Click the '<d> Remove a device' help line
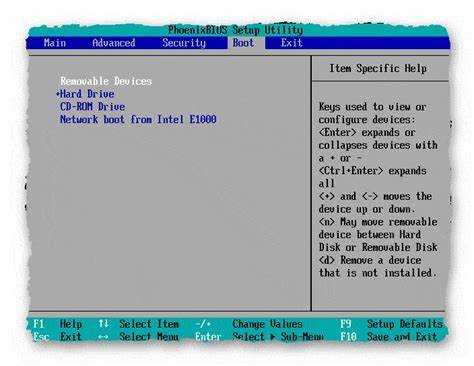The width and height of the screenshot is (474, 366). pyautogui.click(x=370, y=260)
